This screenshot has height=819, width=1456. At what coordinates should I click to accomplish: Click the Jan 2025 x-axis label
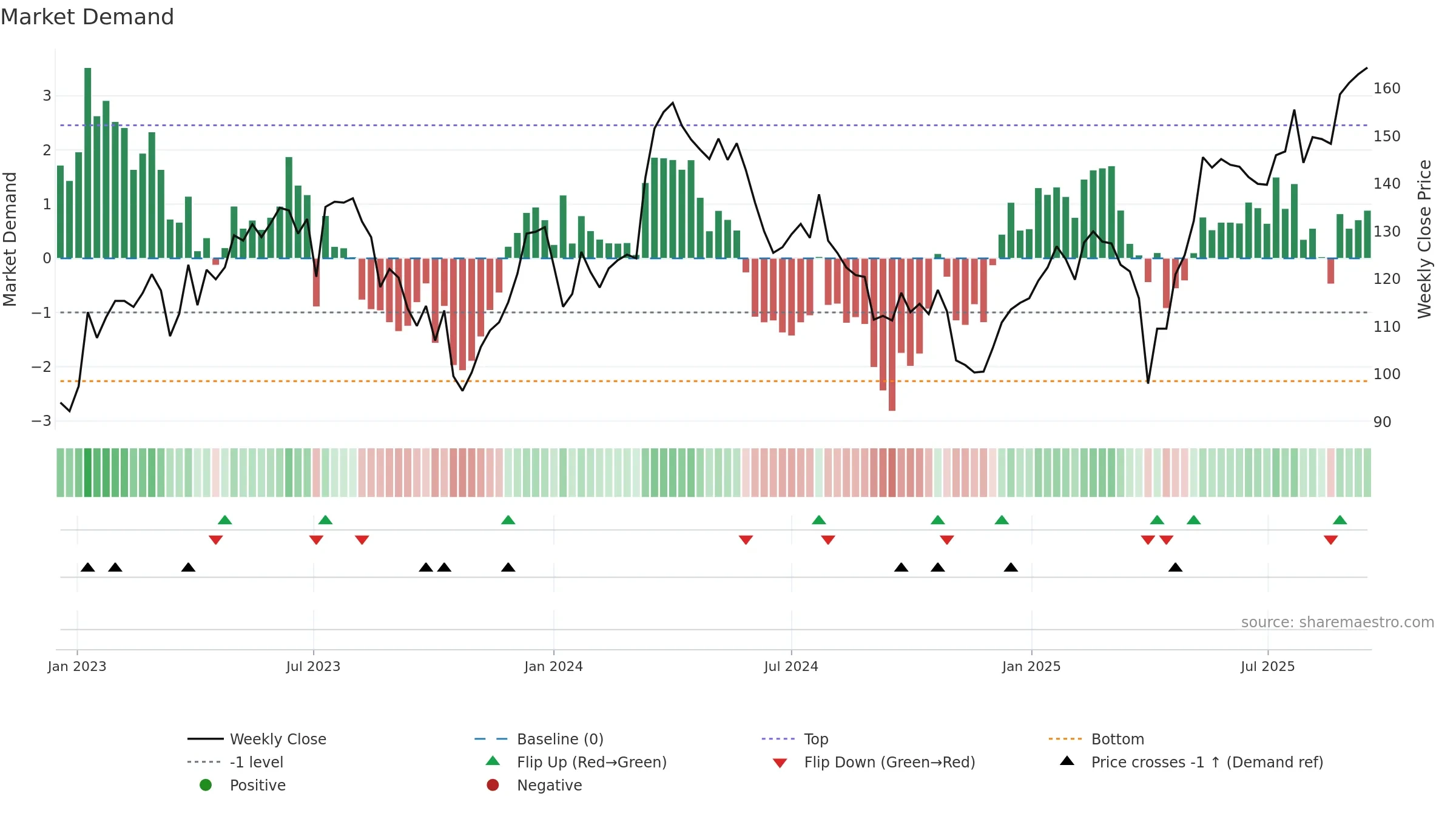pyautogui.click(x=1031, y=667)
